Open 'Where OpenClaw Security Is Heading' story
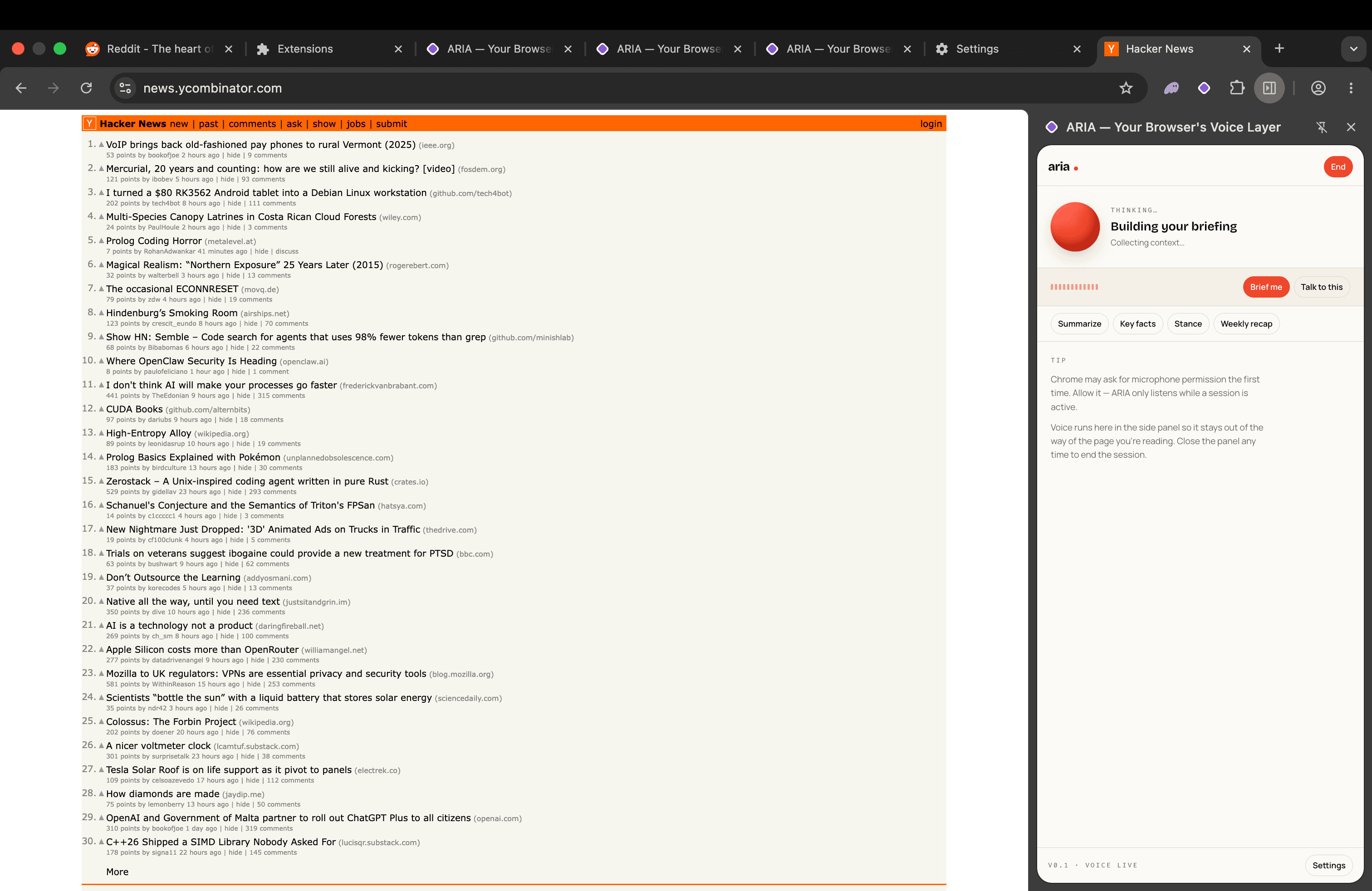The image size is (1372, 891). coord(191,361)
